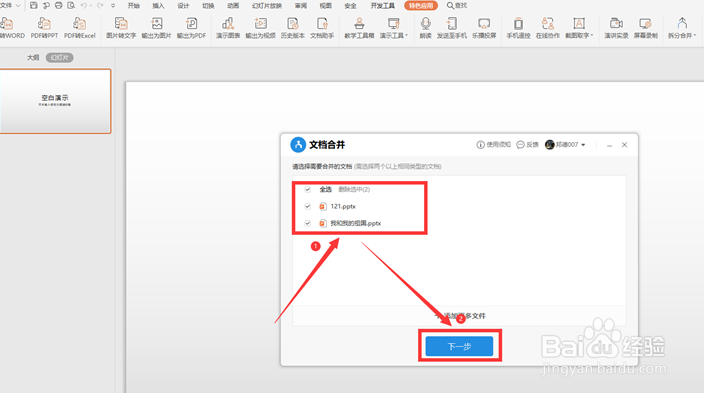Switch to 幻灯片 slides view tab
The image size is (706, 393).
59,58
